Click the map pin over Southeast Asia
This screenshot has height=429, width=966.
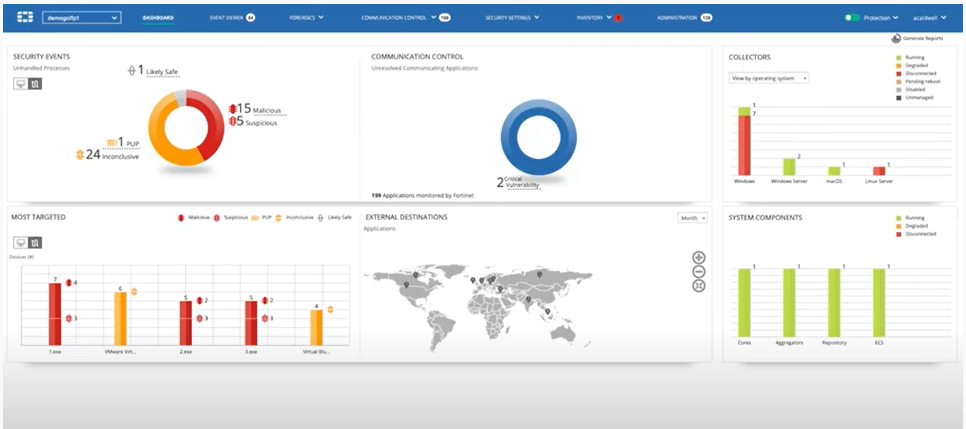[547, 311]
